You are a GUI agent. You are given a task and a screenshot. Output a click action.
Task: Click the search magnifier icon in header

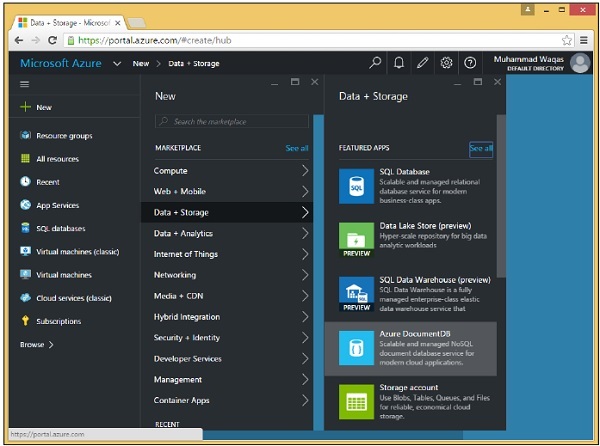click(x=376, y=63)
